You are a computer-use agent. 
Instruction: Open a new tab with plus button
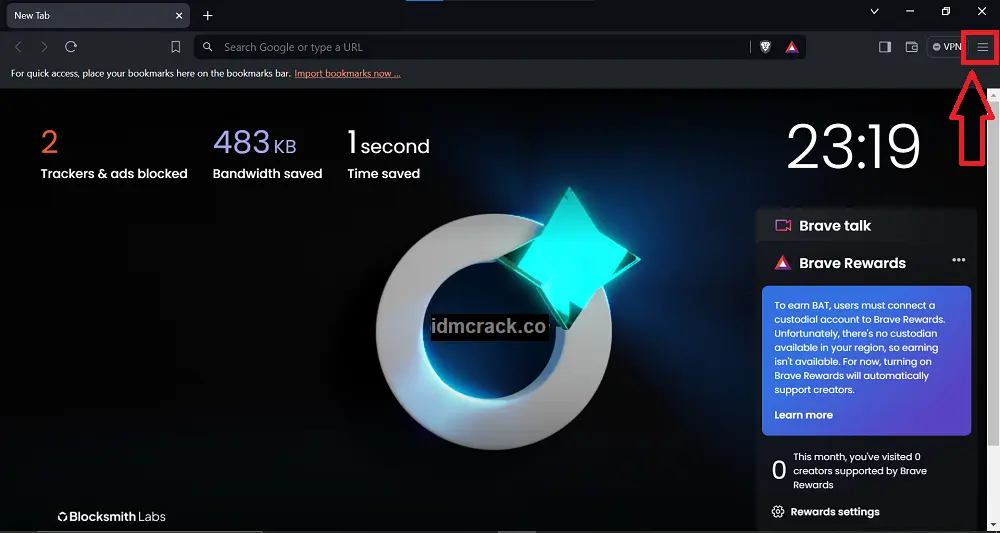(207, 15)
